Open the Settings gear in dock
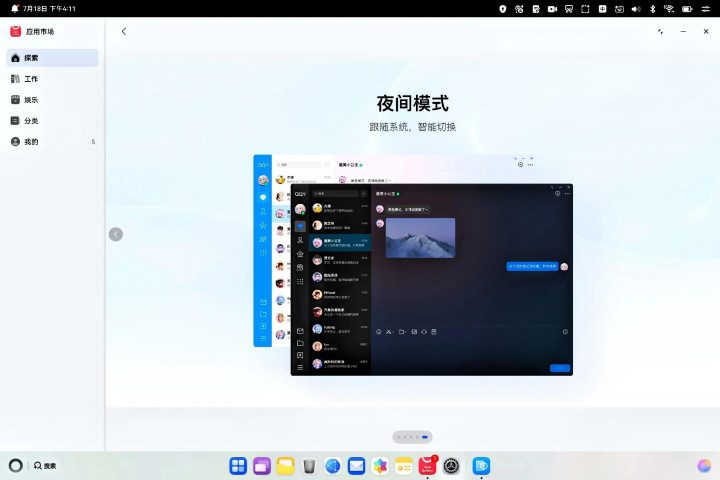Viewport: 720px width, 480px height. click(451, 466)
